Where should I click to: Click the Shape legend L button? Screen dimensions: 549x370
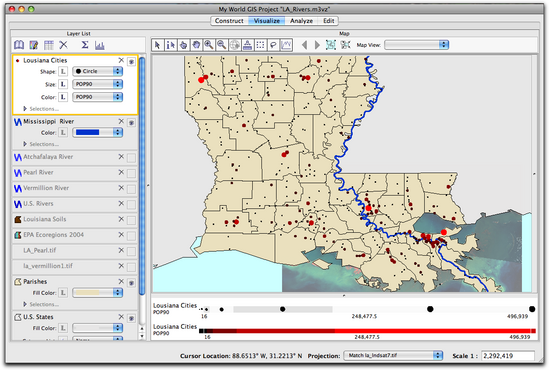(x=63, y=71)
